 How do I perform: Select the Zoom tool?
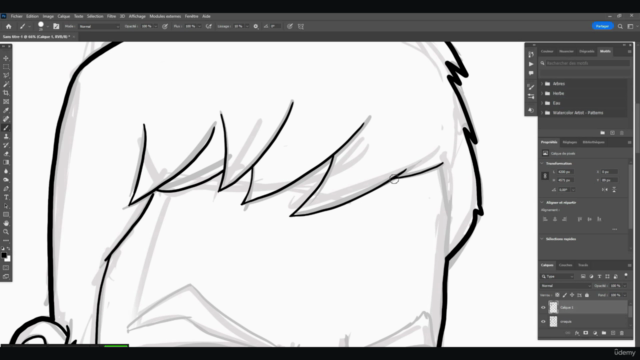(x=6, y=232)
